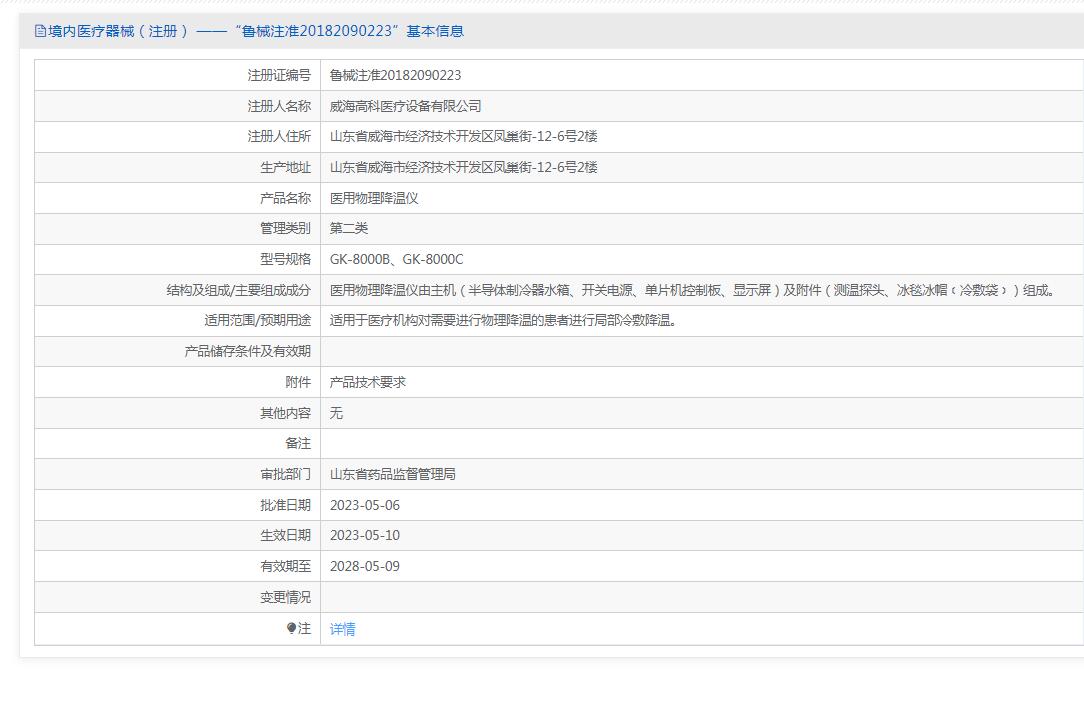Select registration number value 鲁械注准20182090223
Screen dimensions: 1084x704
pos(395,75)
